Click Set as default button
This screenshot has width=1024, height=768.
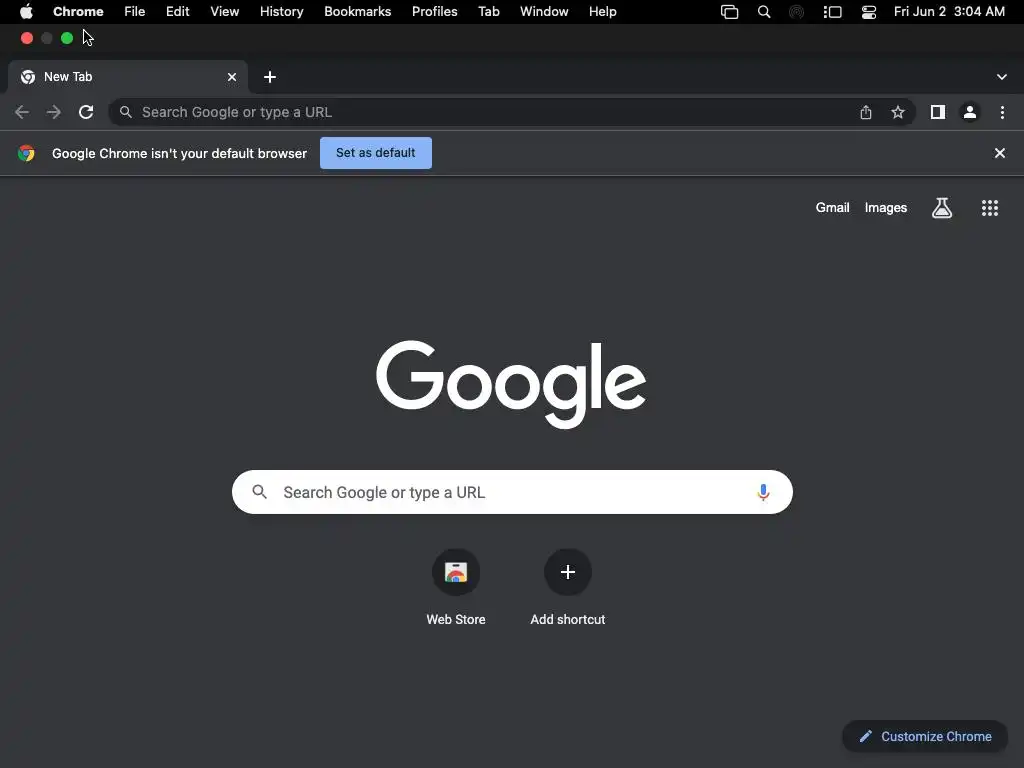(x=376, y=153)
